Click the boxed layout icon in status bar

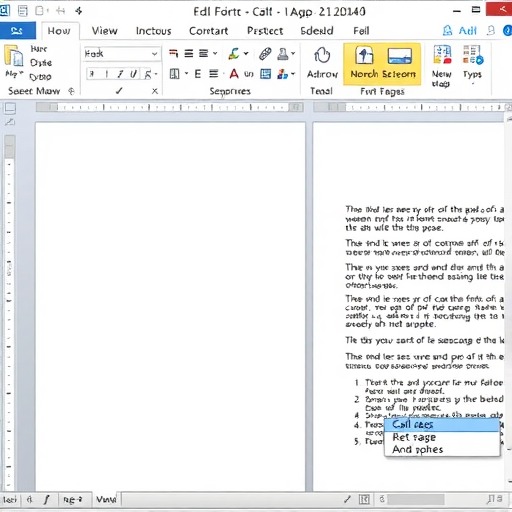pos(364,499)
